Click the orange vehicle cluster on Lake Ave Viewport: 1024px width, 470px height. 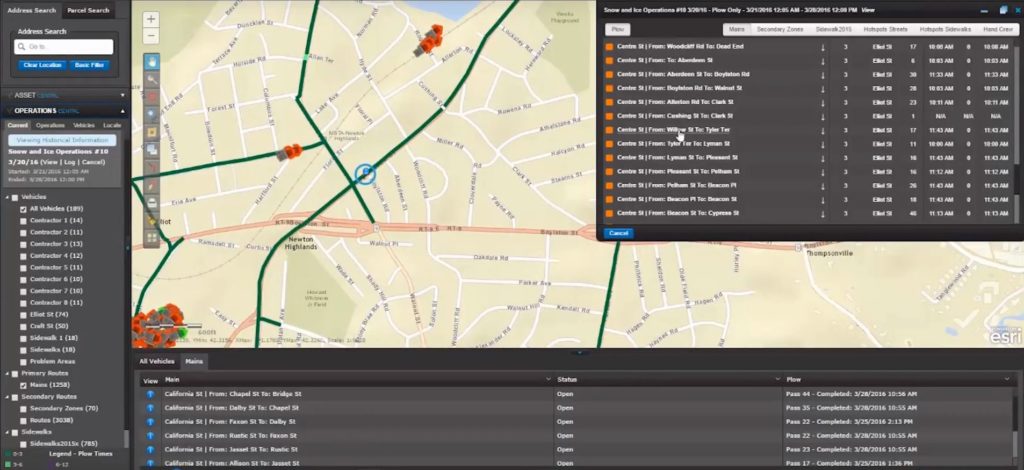(x=292, y=152)
